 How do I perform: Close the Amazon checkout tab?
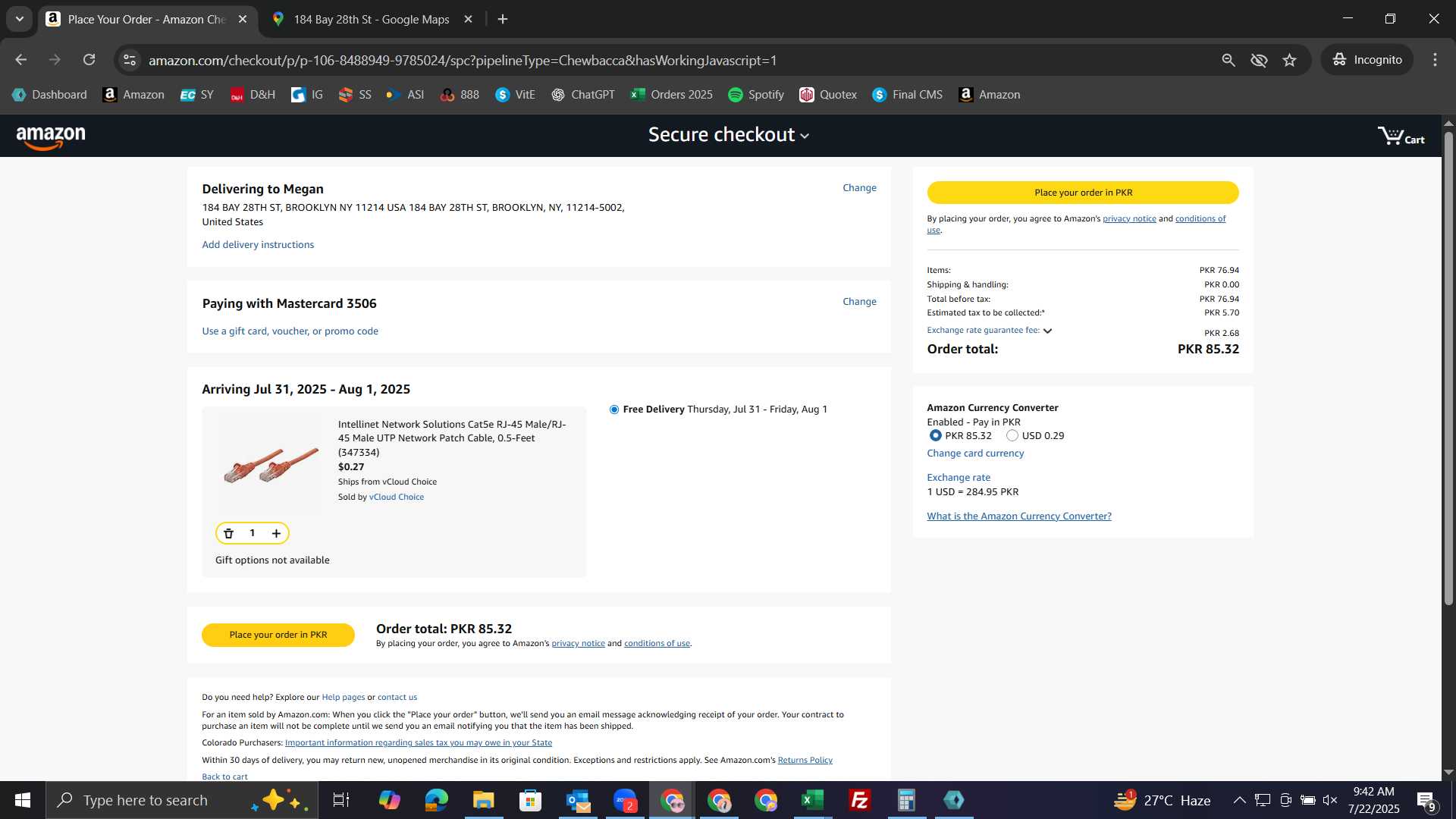(243, 19)
